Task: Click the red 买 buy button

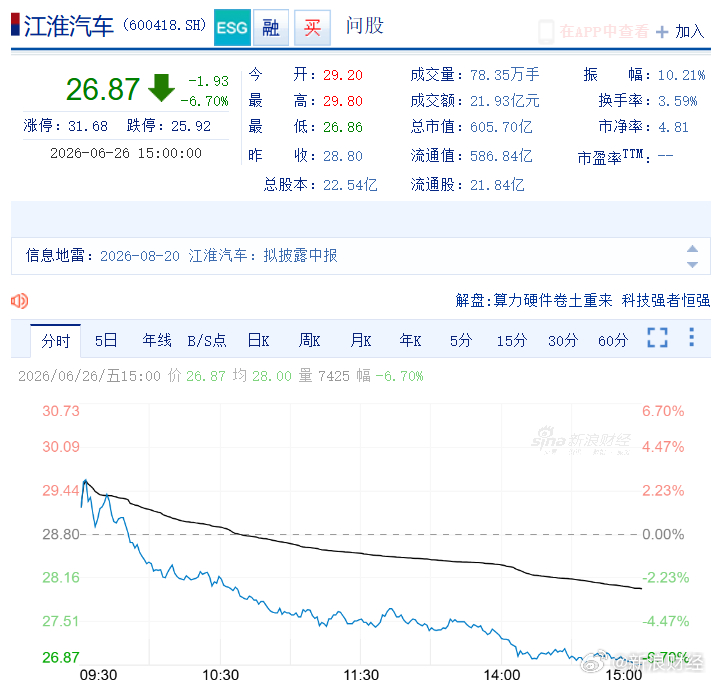Action: [312, 27]
